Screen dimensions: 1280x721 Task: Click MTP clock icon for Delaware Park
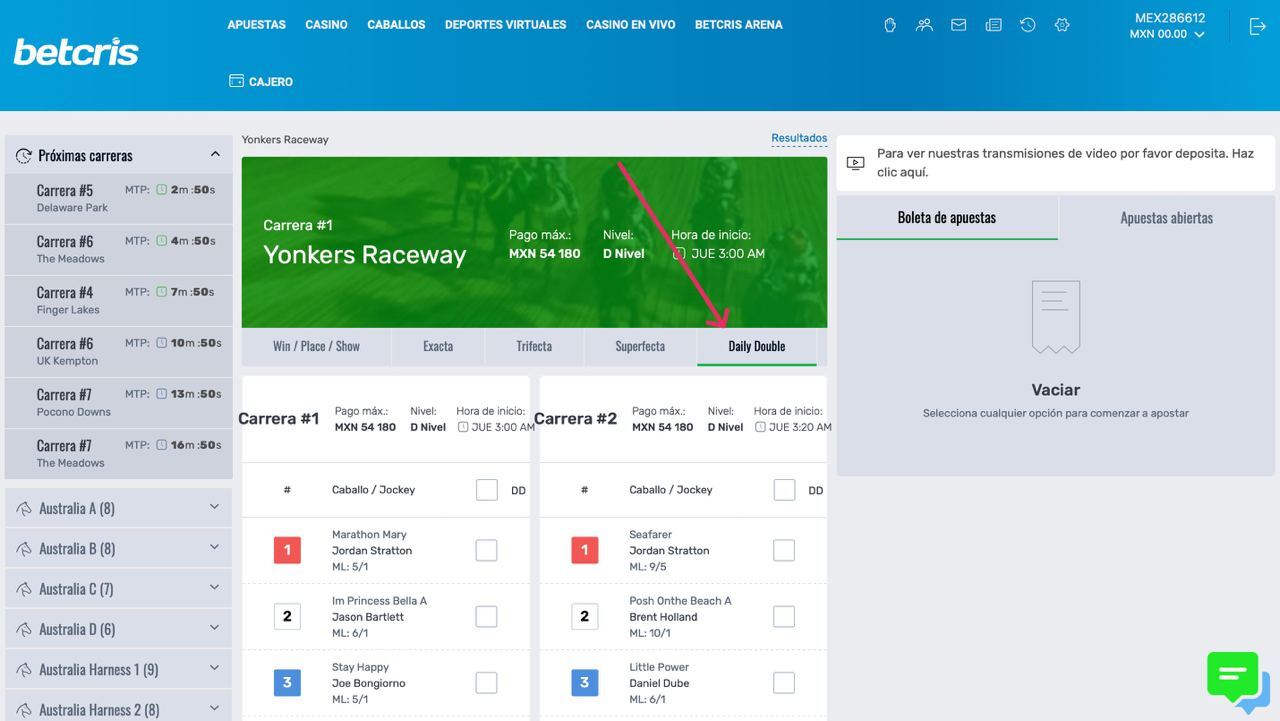161,190
